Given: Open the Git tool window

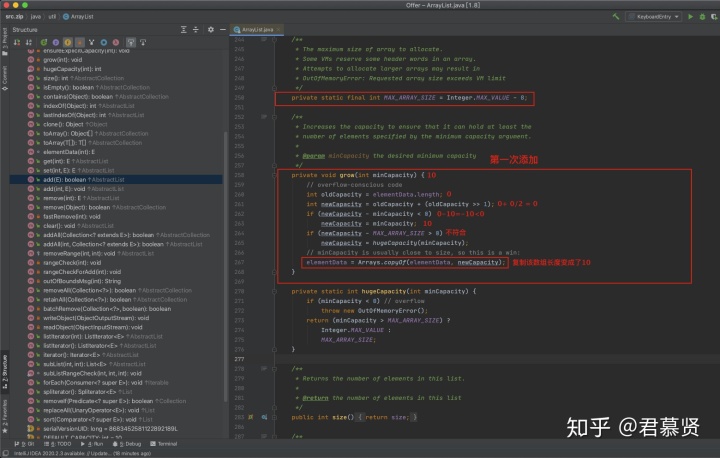Looking at the screenshot, I should coord(24,444).
